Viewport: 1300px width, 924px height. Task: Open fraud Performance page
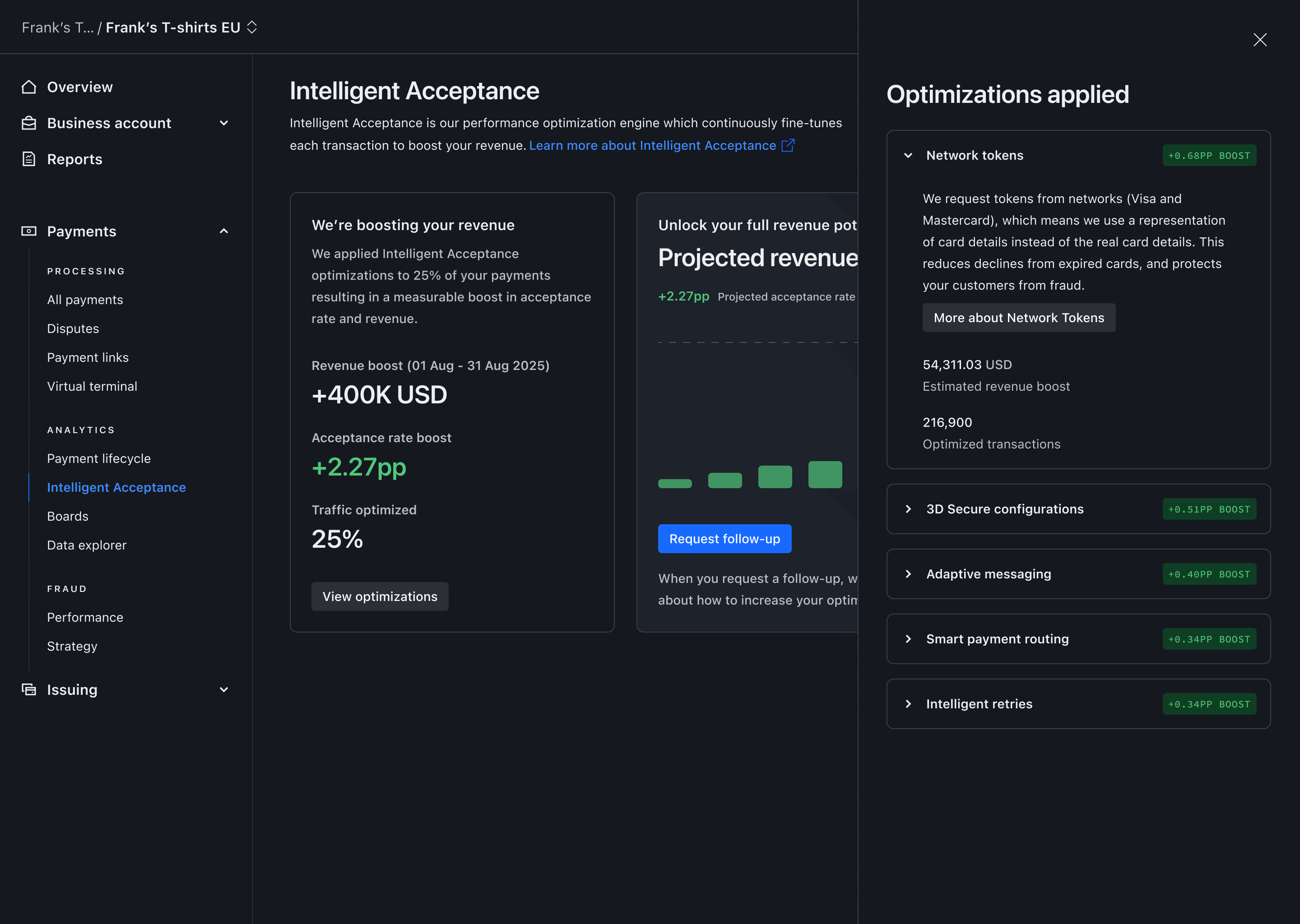point(85,617)
